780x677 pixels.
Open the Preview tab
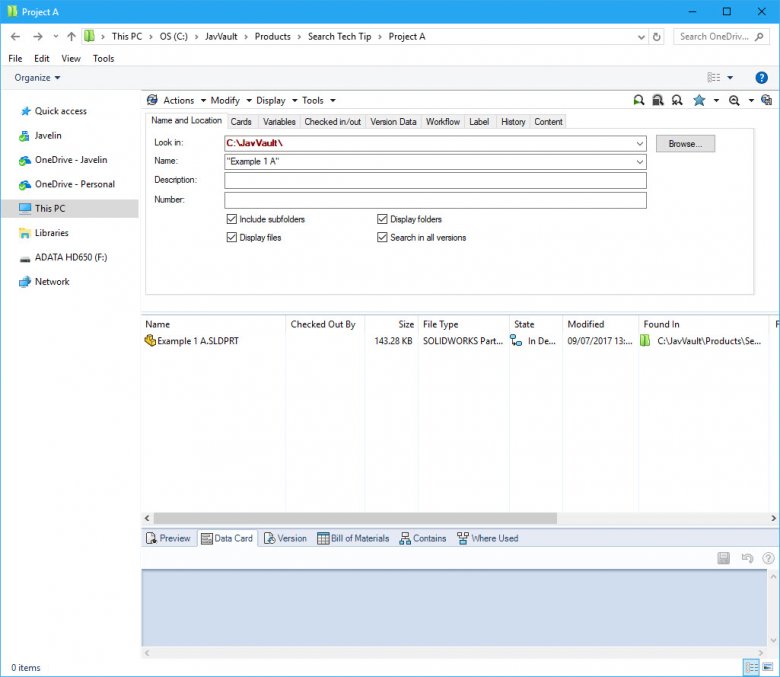pos(168,538)
